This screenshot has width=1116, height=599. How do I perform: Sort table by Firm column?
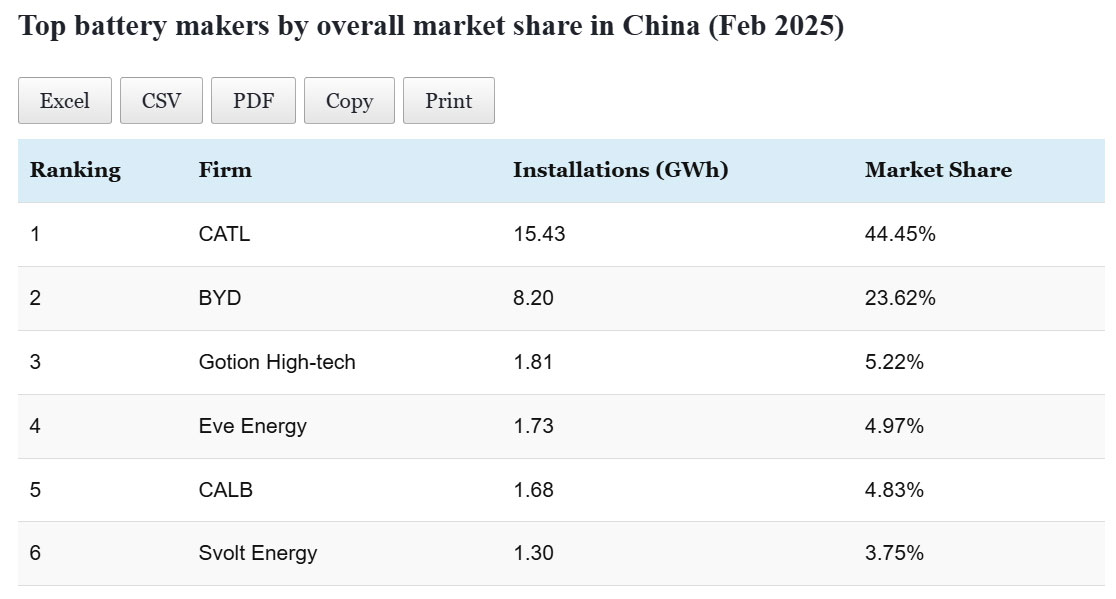tap(225, 170)
